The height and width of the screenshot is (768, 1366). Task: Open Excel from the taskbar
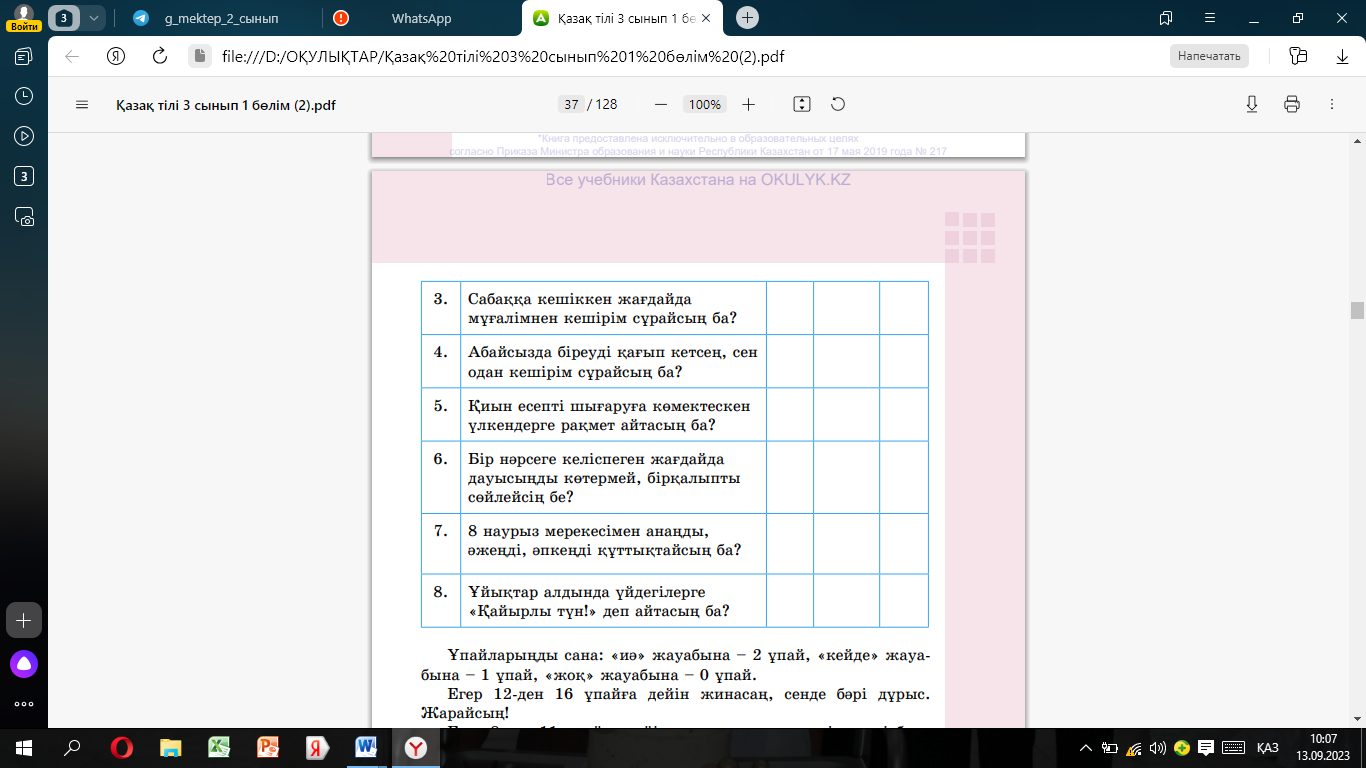click(x=219, y=748)
